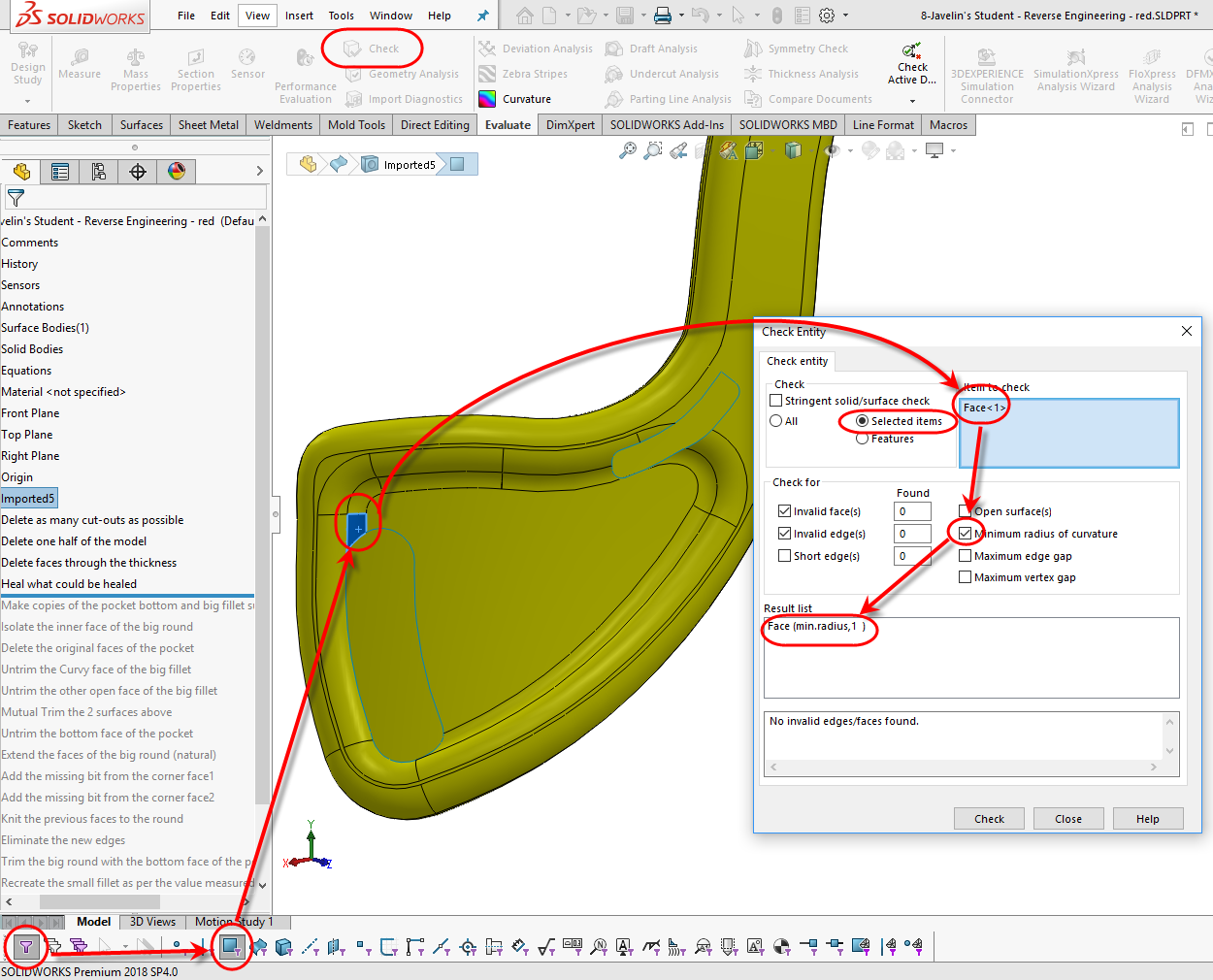The height and width of the screenshot is (980, 1213).
Task: Expand Check Active Document dropdown arrow
Action: point(912,100)
